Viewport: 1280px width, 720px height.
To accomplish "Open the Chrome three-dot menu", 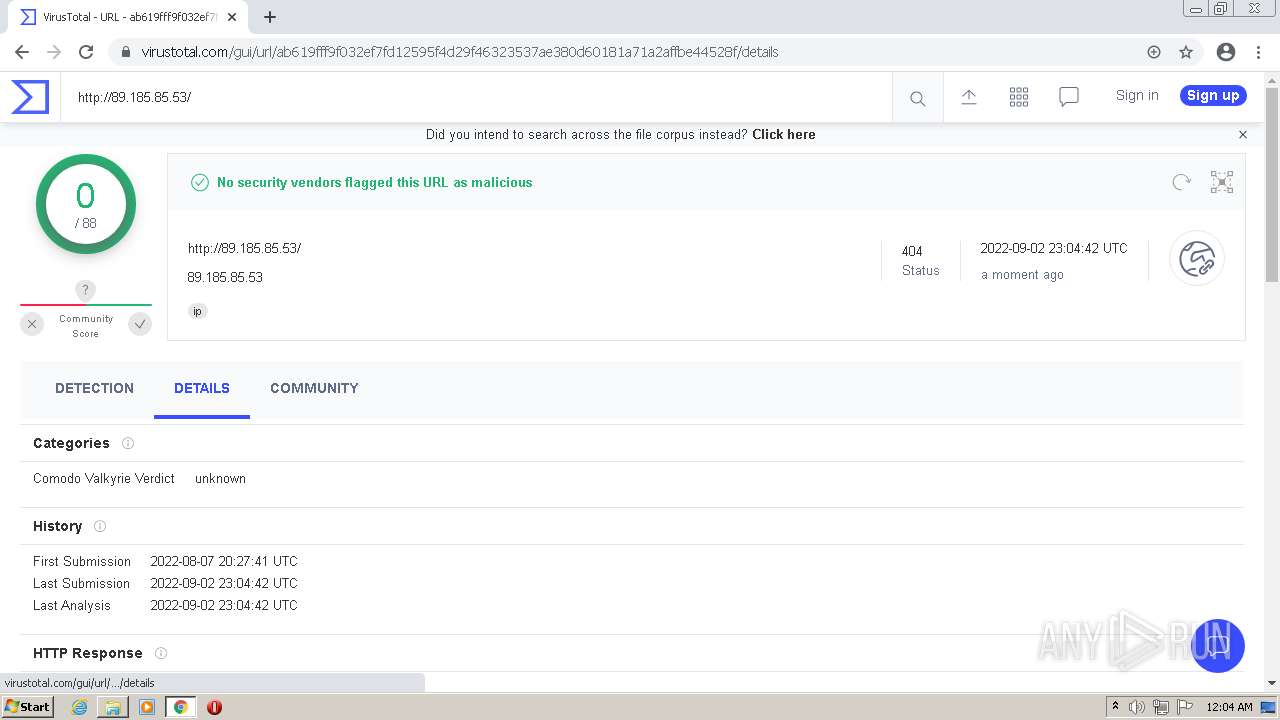I will coord(1257,52).
